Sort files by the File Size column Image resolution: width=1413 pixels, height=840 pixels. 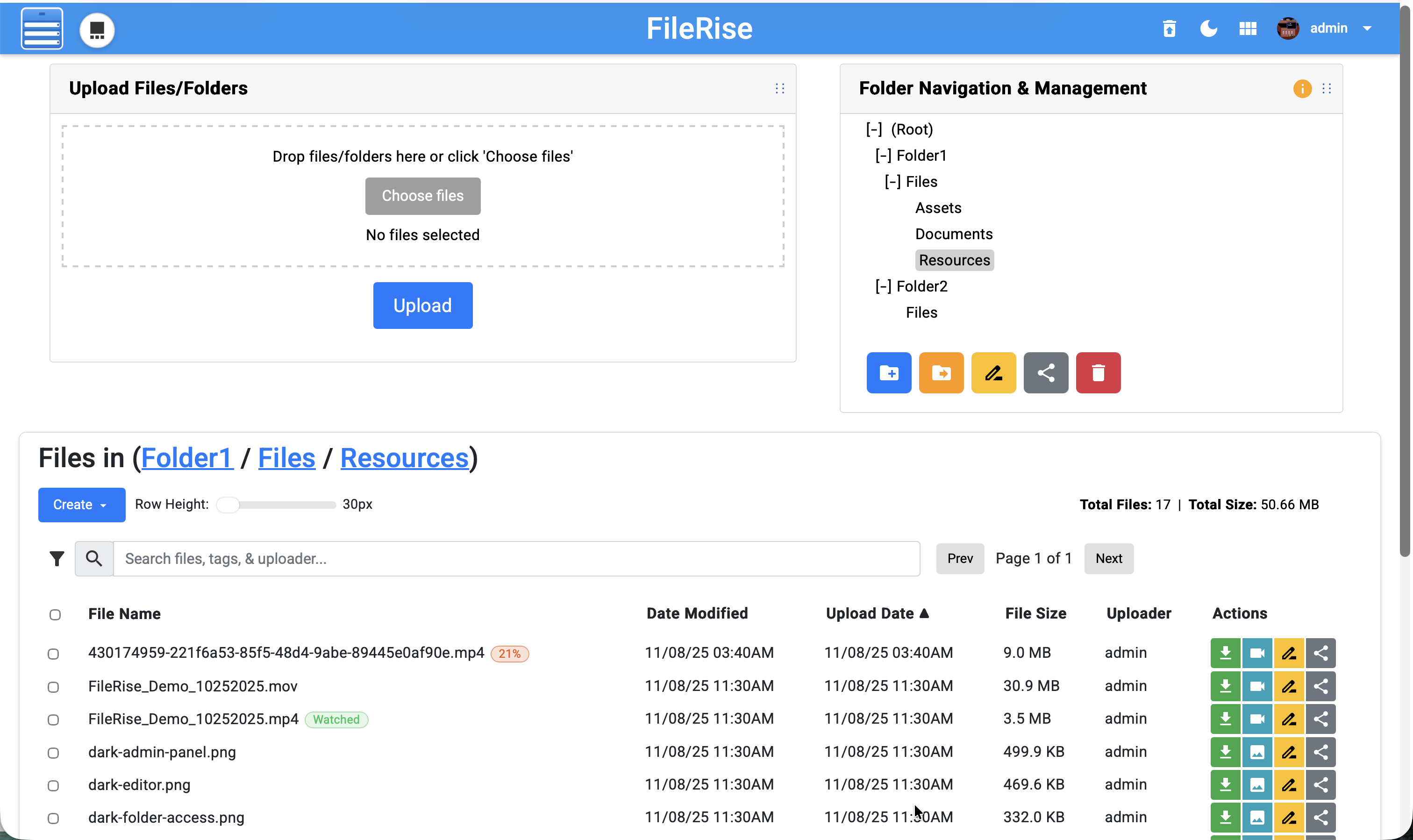pyautogui.click(x=1035, y=613)
